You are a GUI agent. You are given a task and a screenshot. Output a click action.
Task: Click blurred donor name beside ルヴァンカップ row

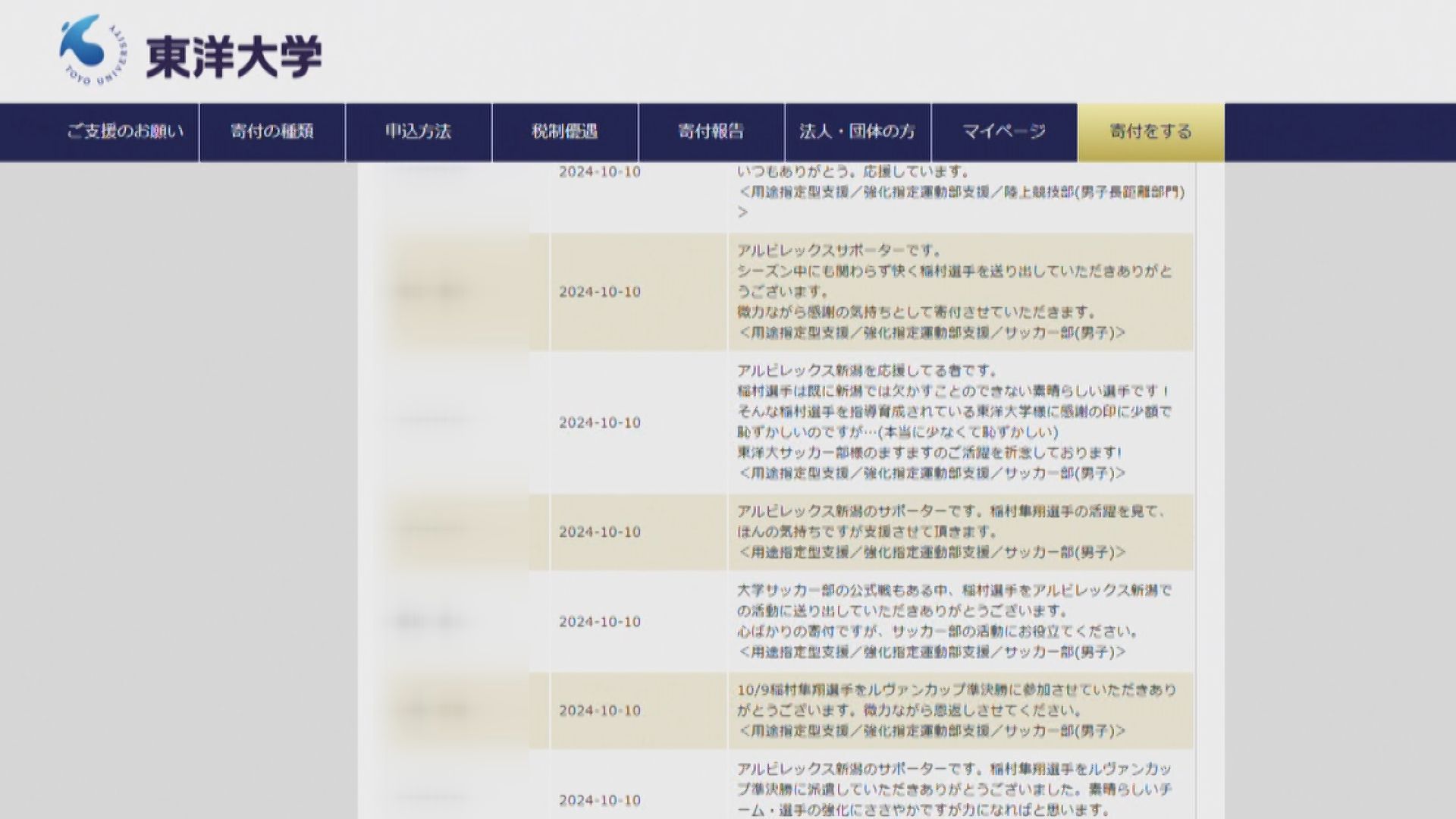tap(432, 711)
